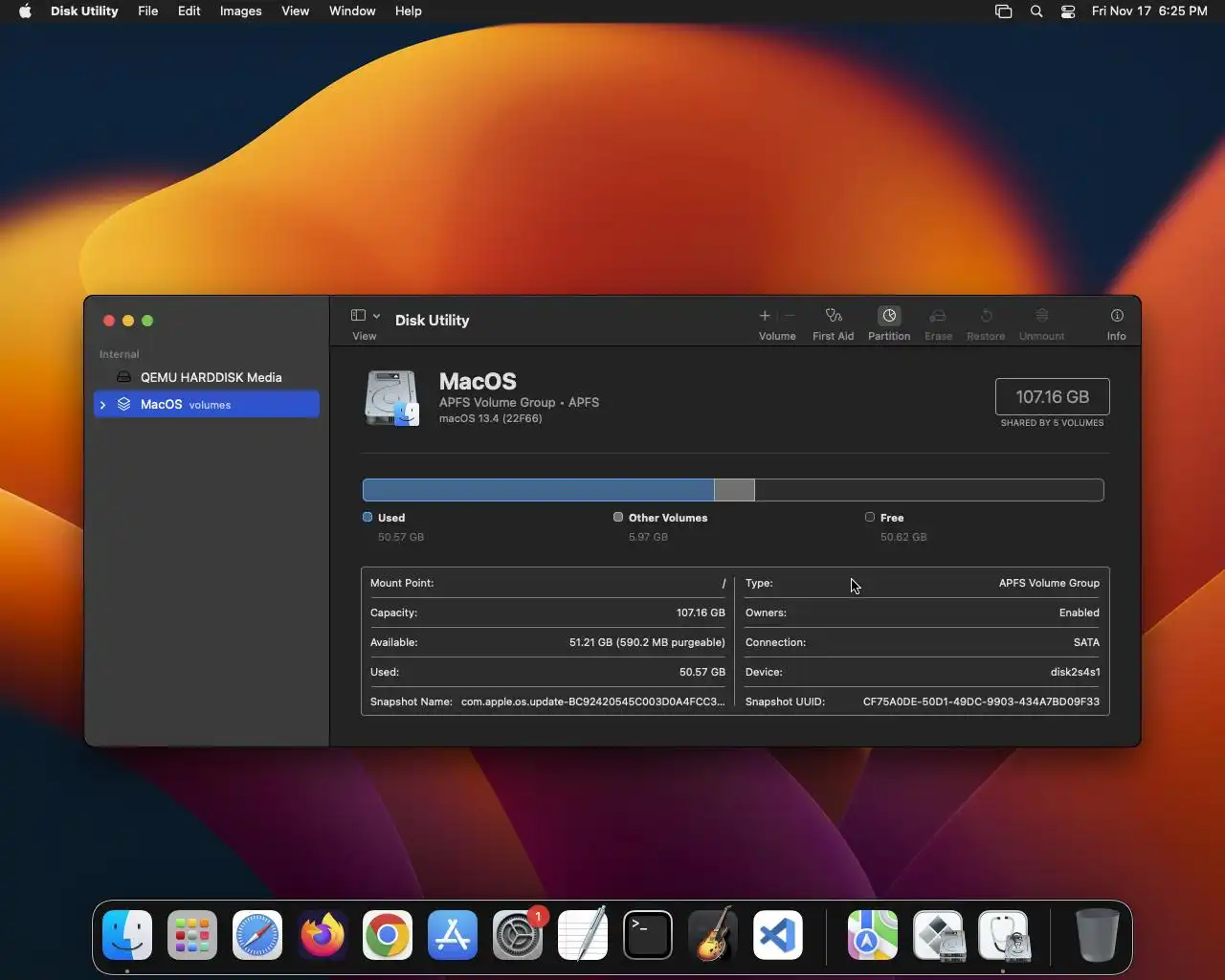Expand the View dropdown chevron in toolbar
1225x980 pixels.
click(x=376, y=316)
